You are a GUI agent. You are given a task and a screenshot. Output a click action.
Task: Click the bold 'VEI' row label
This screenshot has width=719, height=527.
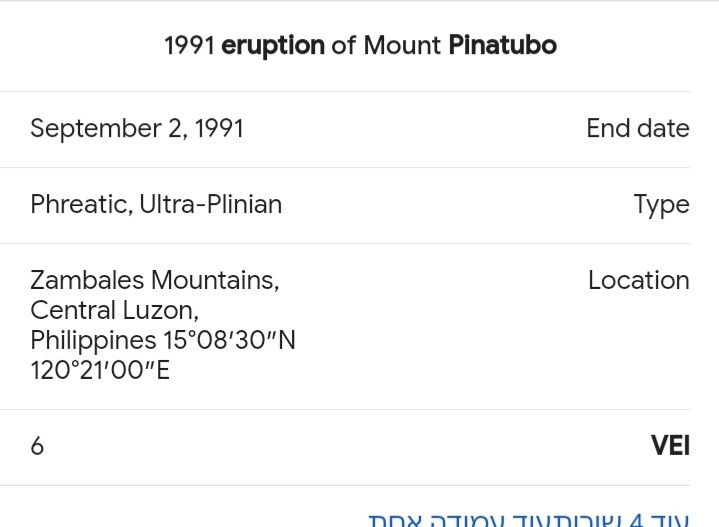click(670, 446)
